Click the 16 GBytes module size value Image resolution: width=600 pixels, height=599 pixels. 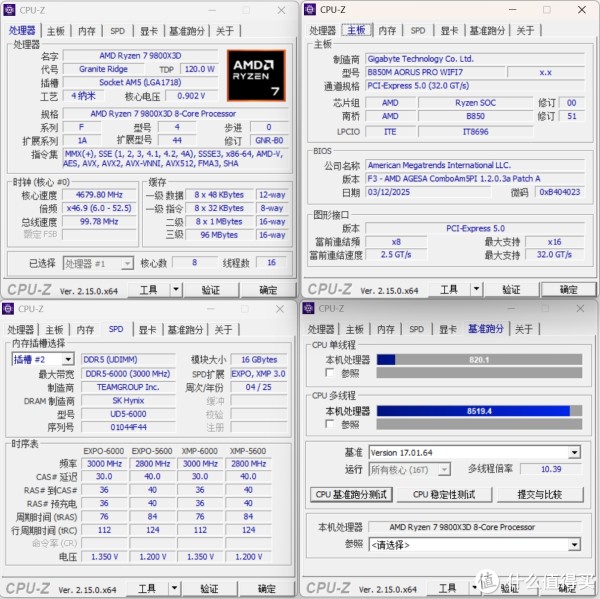pos(259,360)
